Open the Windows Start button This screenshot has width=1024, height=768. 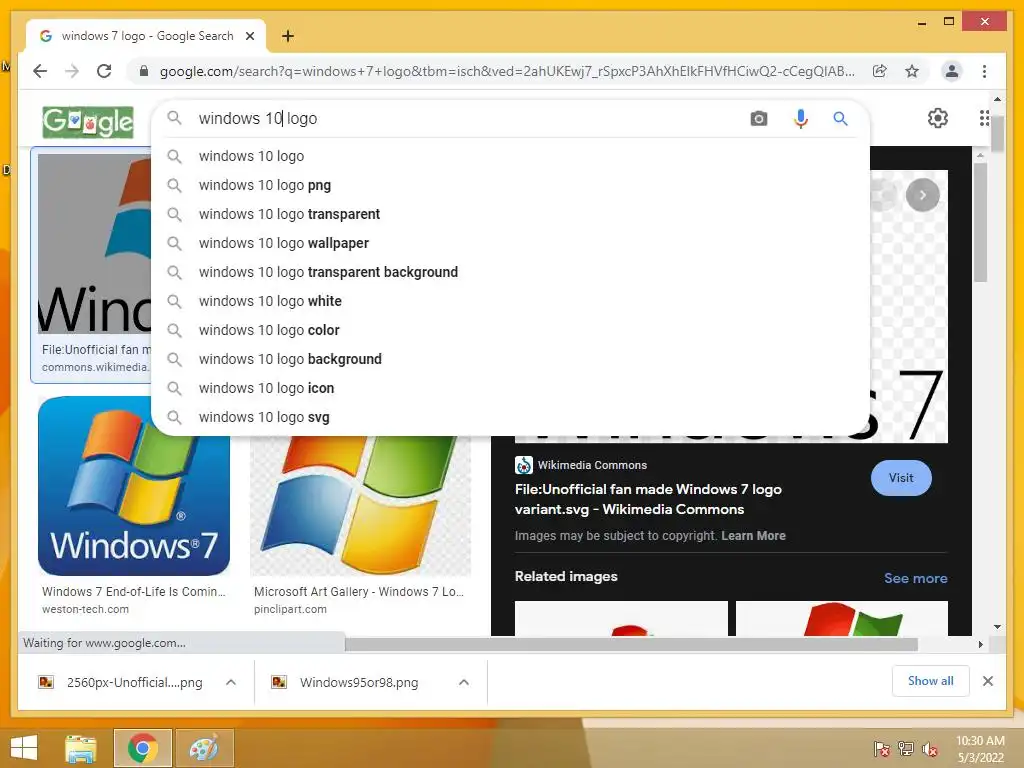click(24, 748)
